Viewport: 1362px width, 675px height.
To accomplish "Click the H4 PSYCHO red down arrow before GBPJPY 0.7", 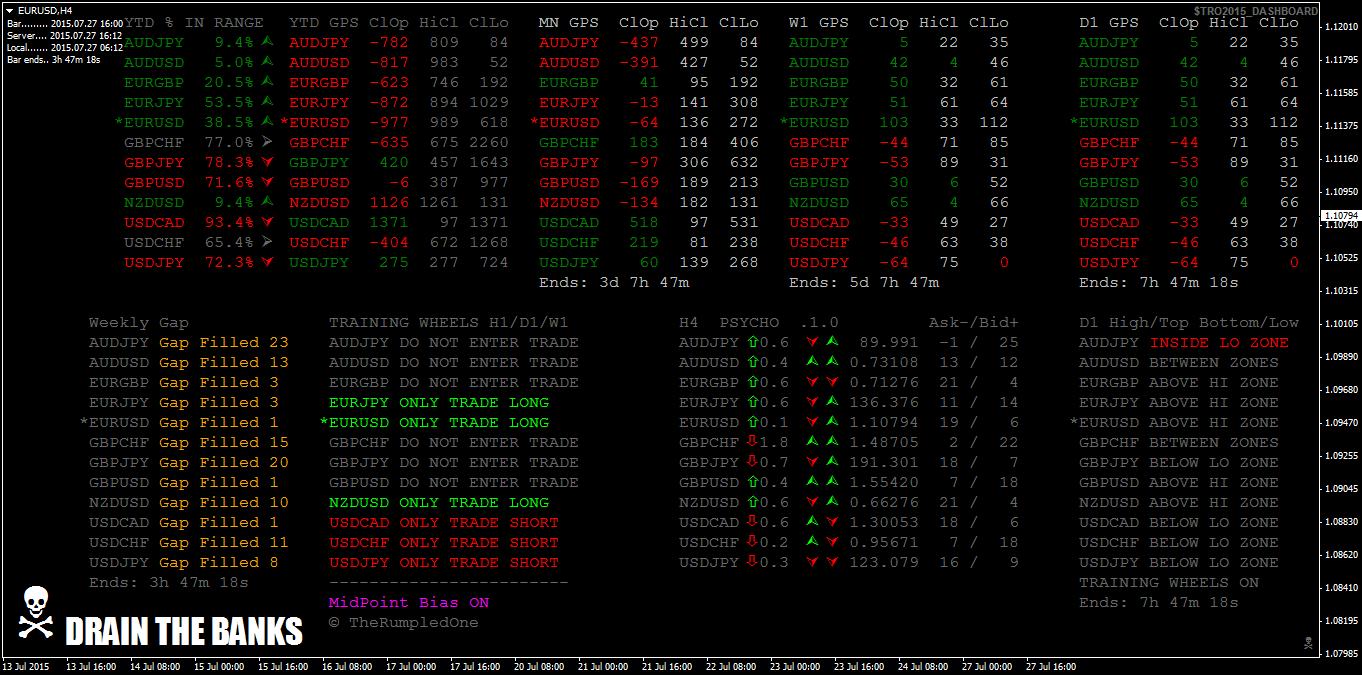I will click(x=753, y=462).
